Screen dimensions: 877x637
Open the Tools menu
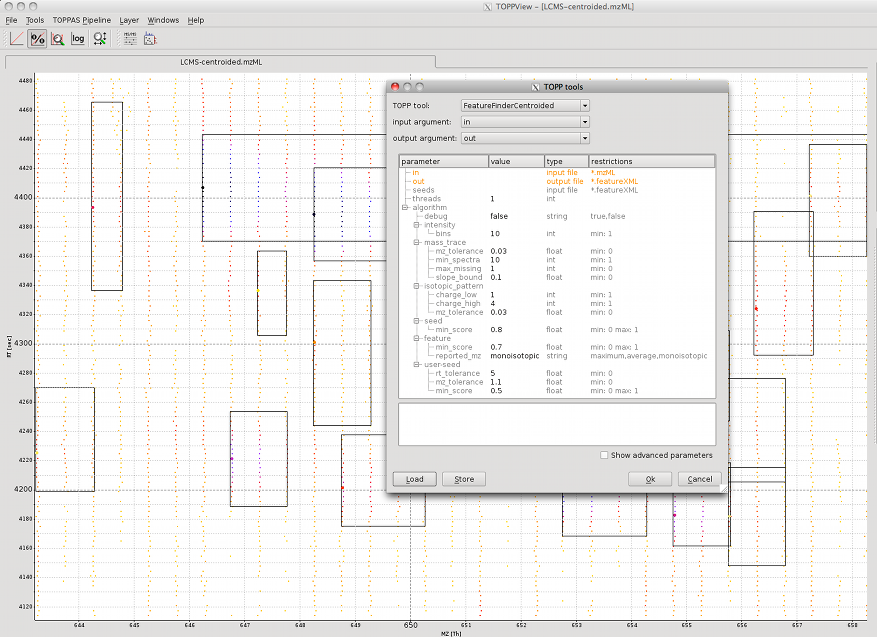click(35, 19)
